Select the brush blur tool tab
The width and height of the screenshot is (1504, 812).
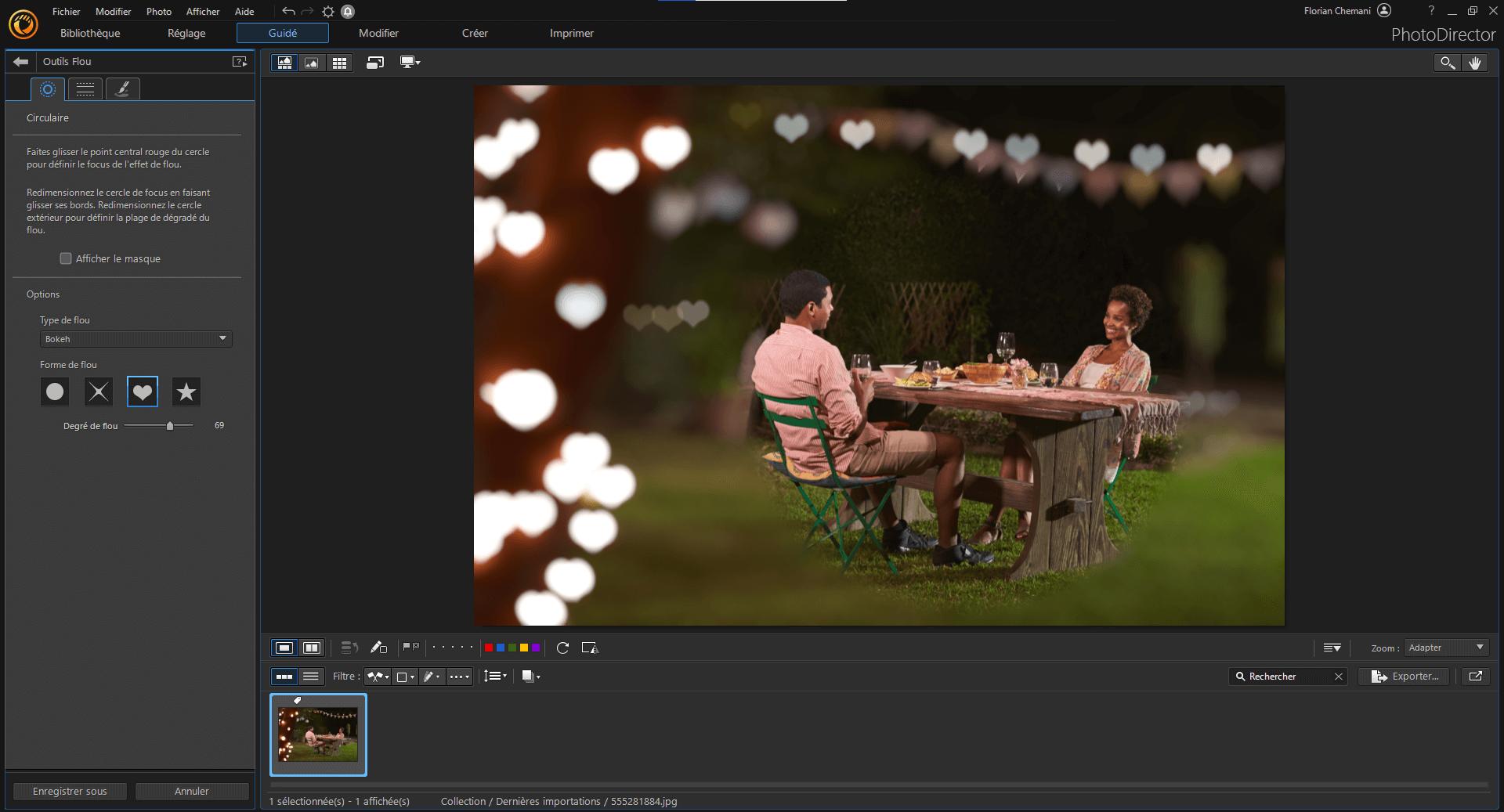point(122,88)
